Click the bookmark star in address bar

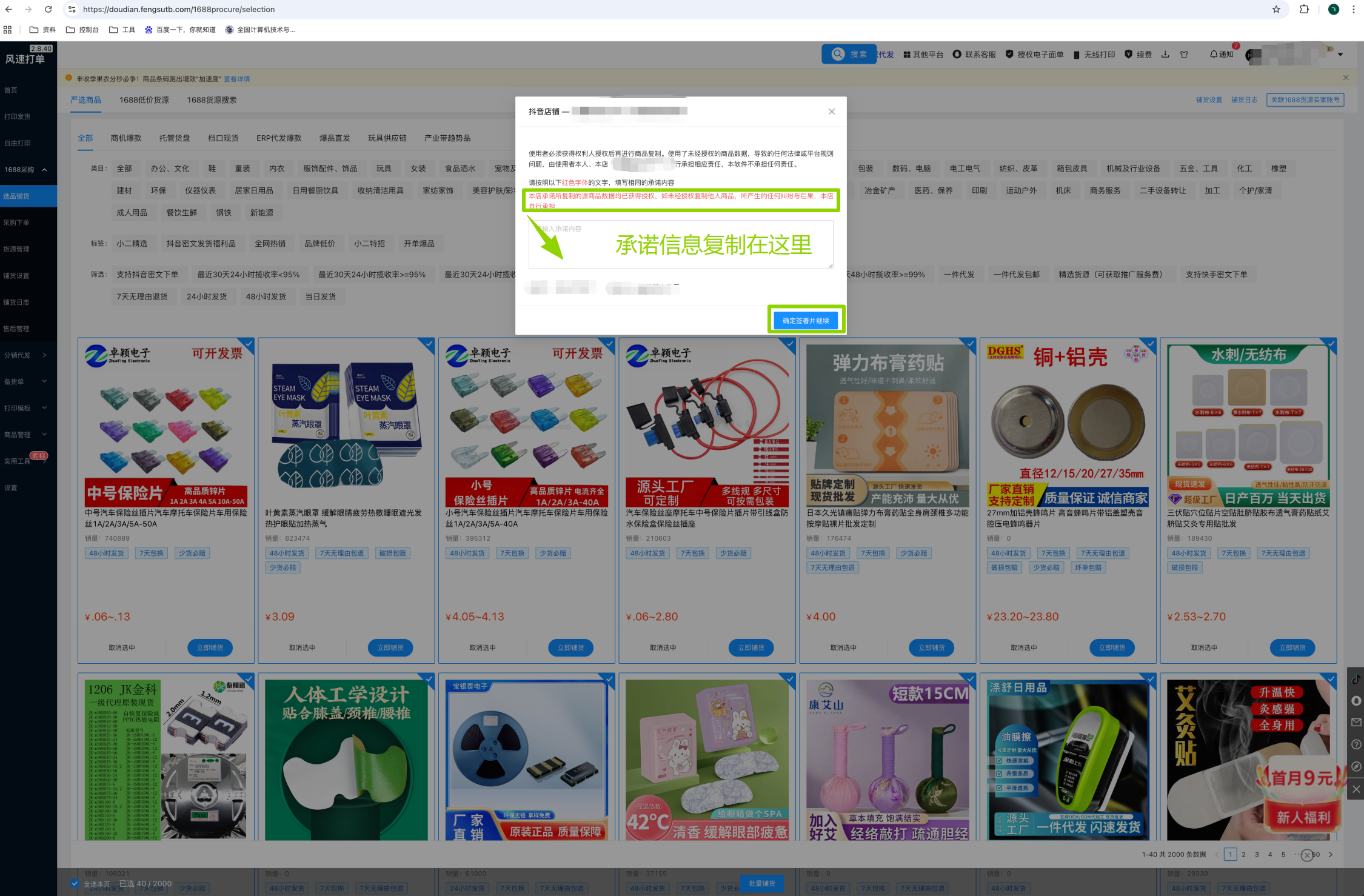coord(1276,9)
